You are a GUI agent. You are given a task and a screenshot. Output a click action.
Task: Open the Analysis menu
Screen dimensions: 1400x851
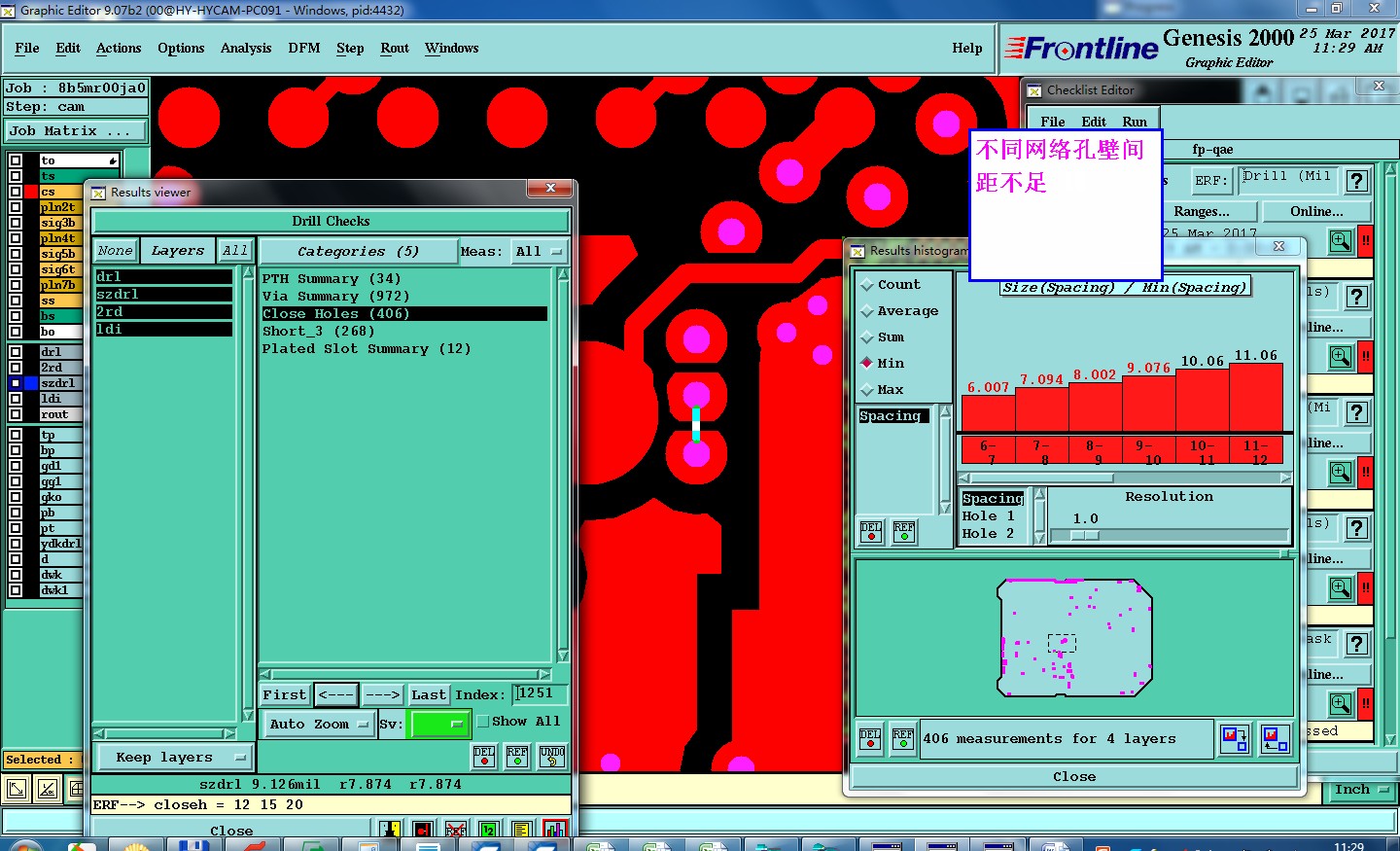[246, 49]
